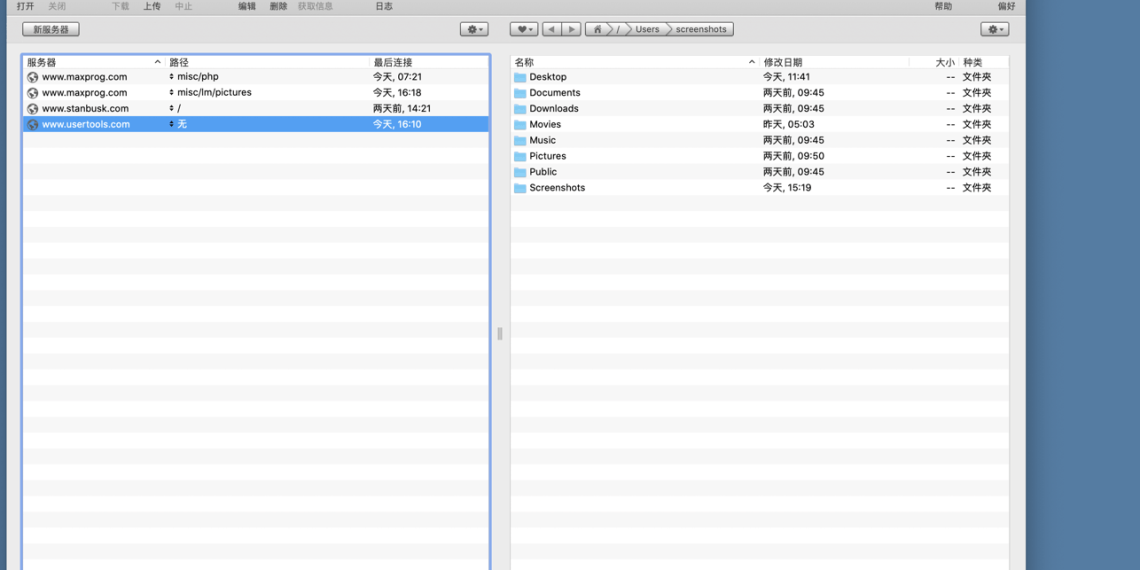Click globe icon for www.stanbusk.com
Viewport: 1140px width, 570px height.
pyautogui.click(x=33, y=109)
